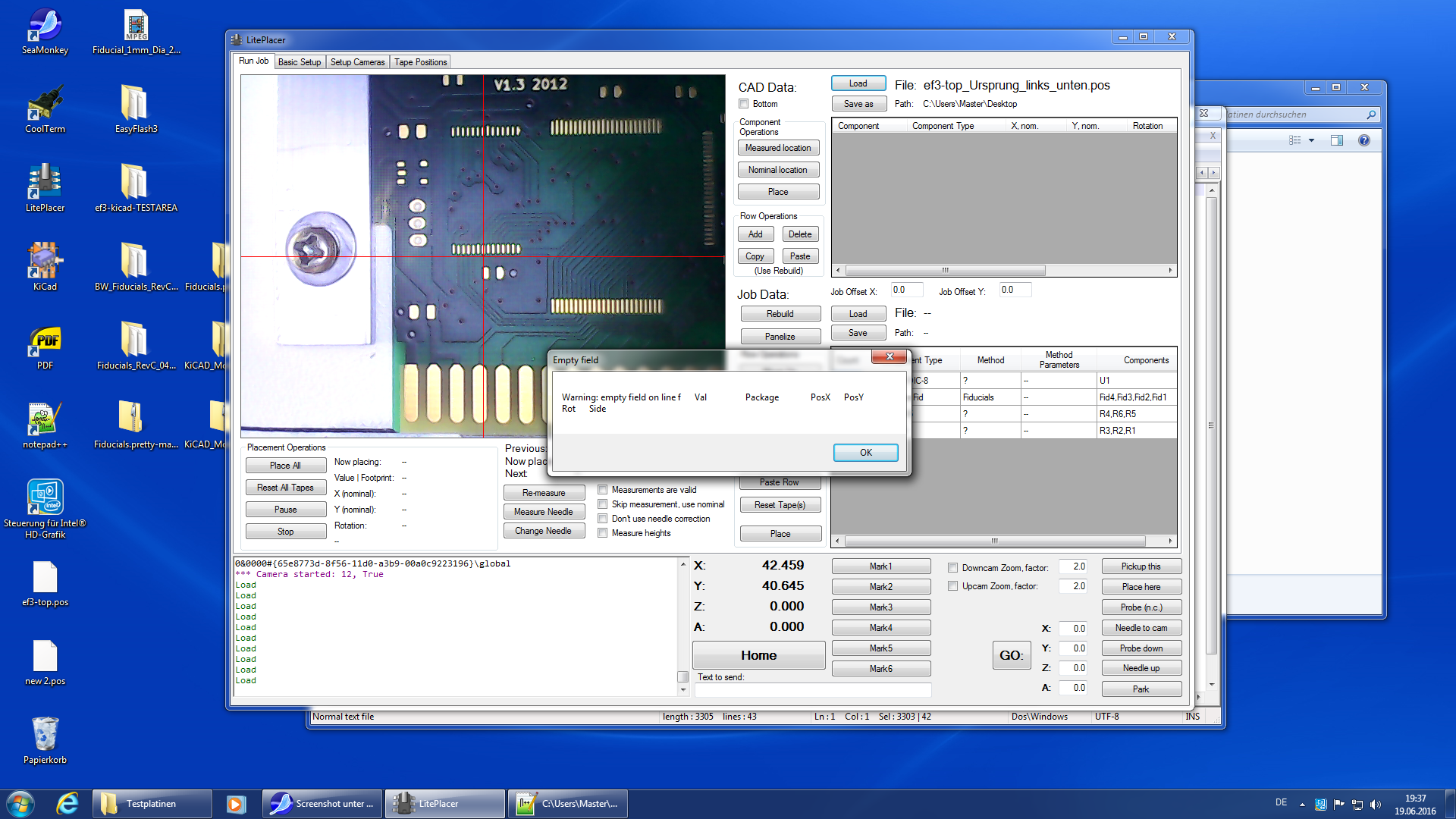Show hidden system tray icons
Image resolution: width=1456 pixels, height=819 pixels.
1302,804
